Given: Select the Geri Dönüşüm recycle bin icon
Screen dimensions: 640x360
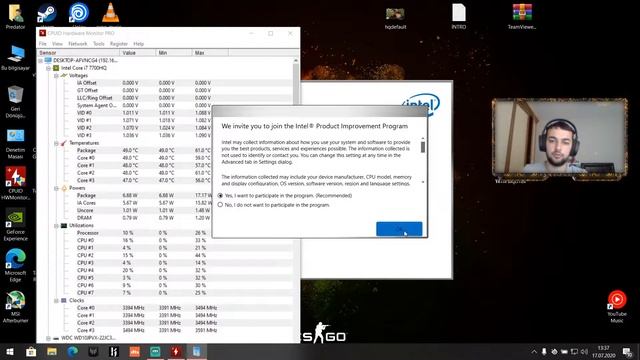Looking at the screenshot, I should click(x=16, y=102).
